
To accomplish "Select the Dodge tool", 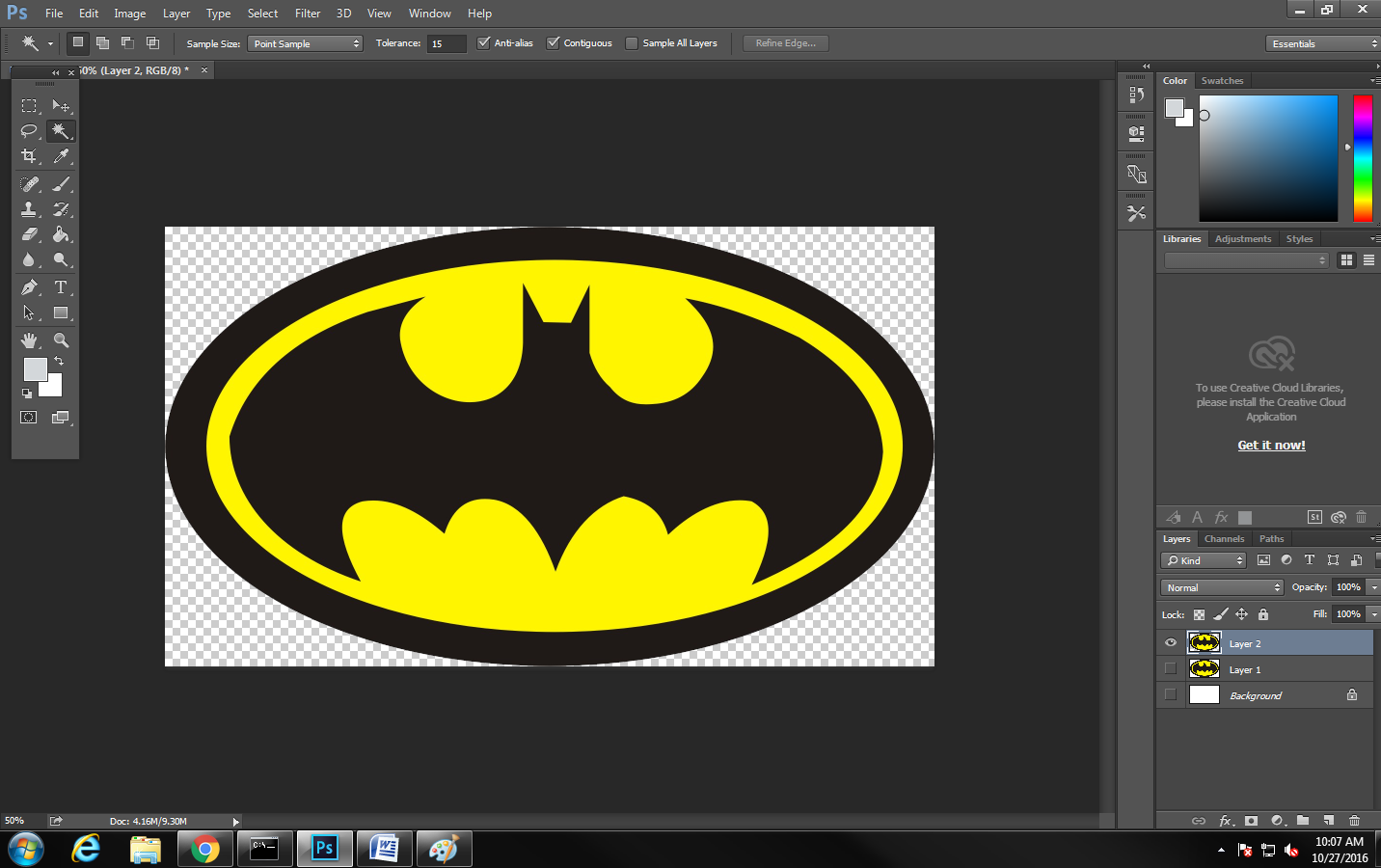I will (x=61, y=259).
